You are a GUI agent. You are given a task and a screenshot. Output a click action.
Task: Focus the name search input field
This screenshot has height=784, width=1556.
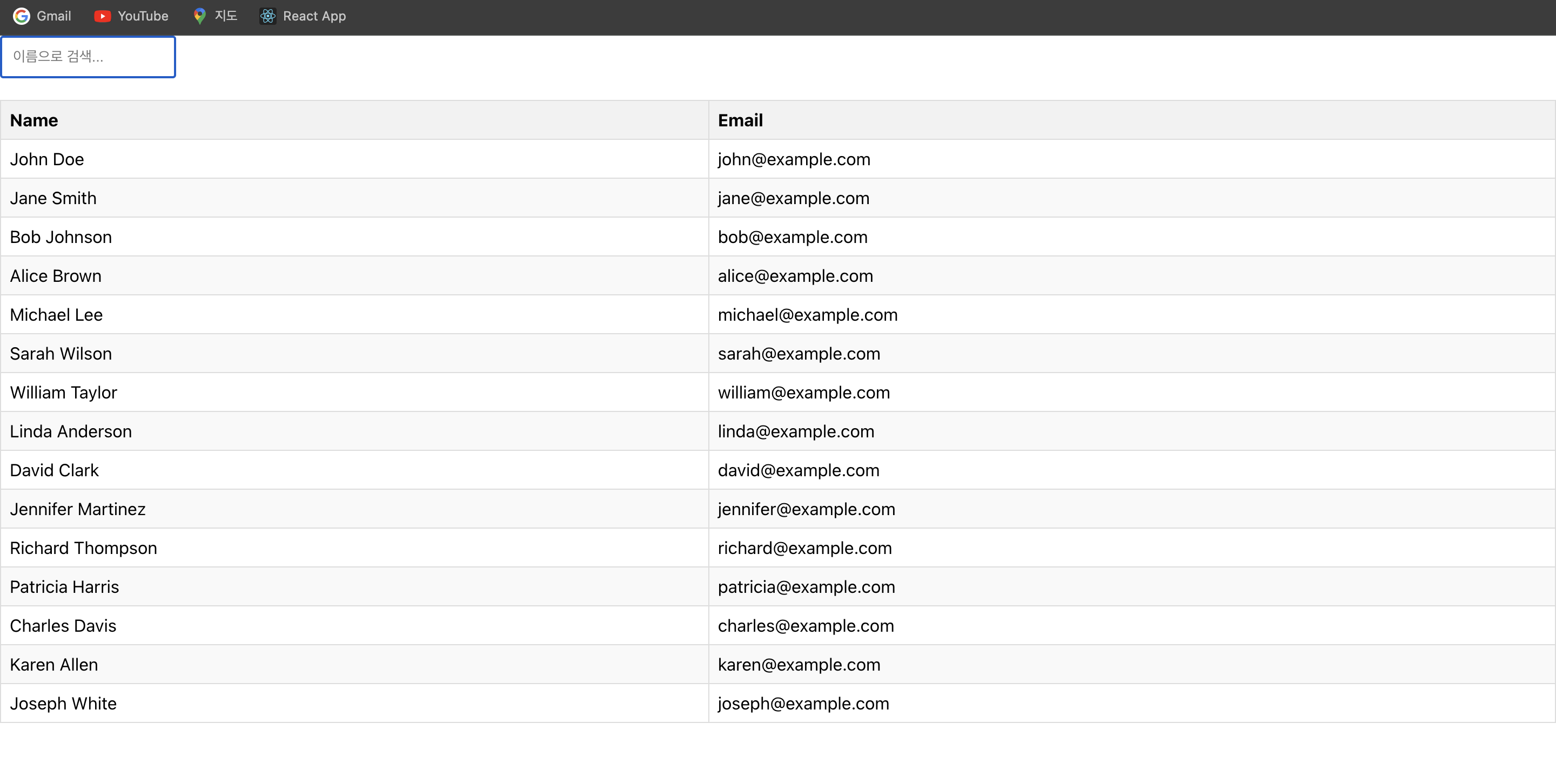[x=88, y=57]
